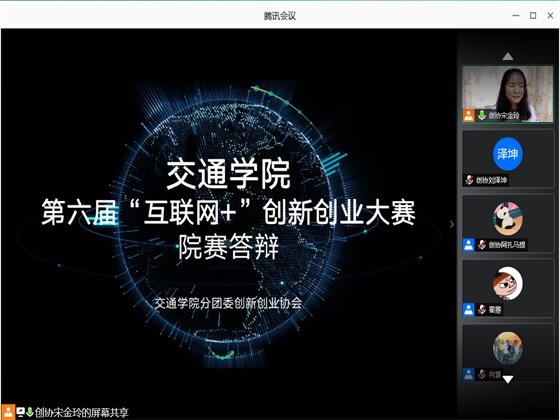Select the blue 泽坤 avatar tile
The image size is (560, 420).
tap(508, 159)
